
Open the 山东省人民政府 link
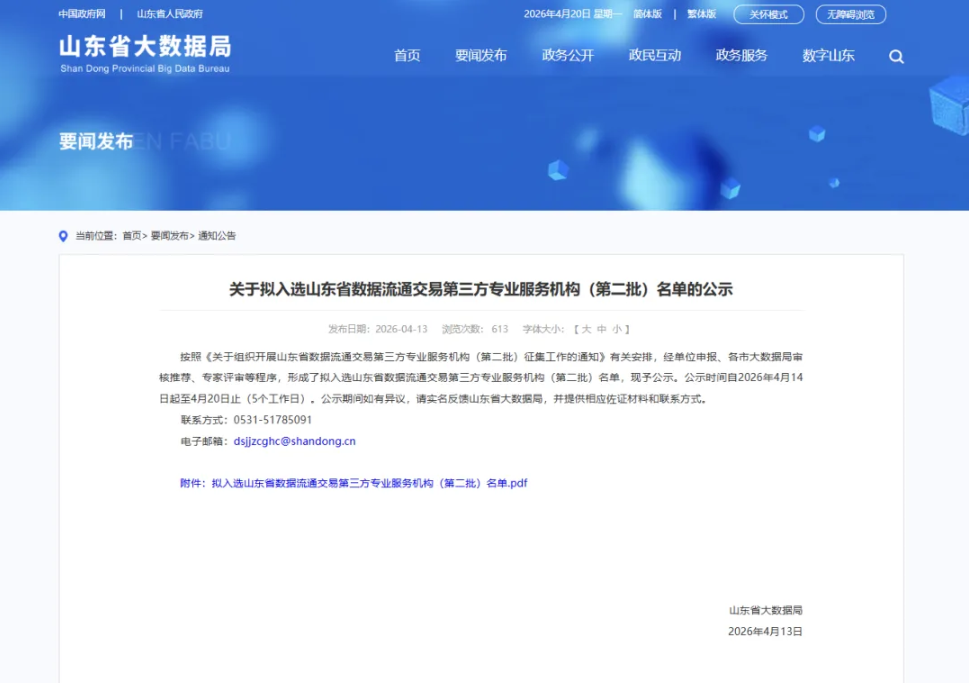click(x=170, y=14)
